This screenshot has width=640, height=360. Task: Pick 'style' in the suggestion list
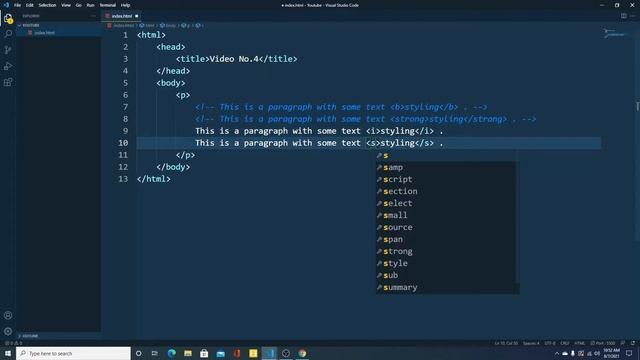(447, 264)
